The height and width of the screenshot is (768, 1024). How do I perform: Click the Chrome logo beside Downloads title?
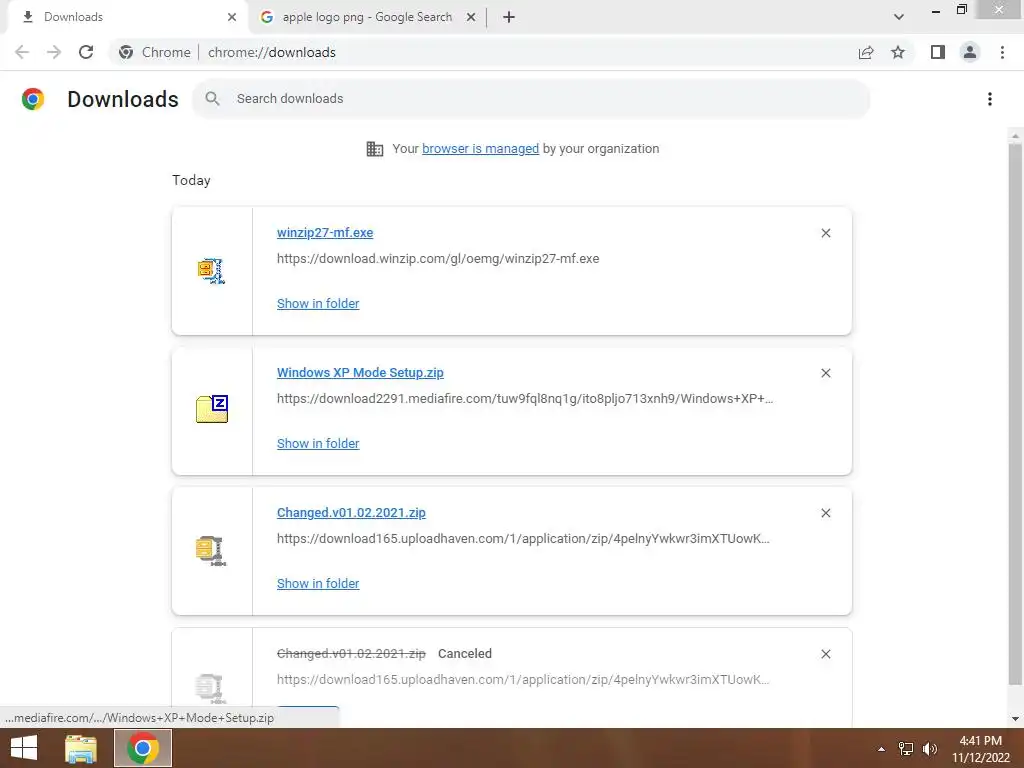point(33,99)
